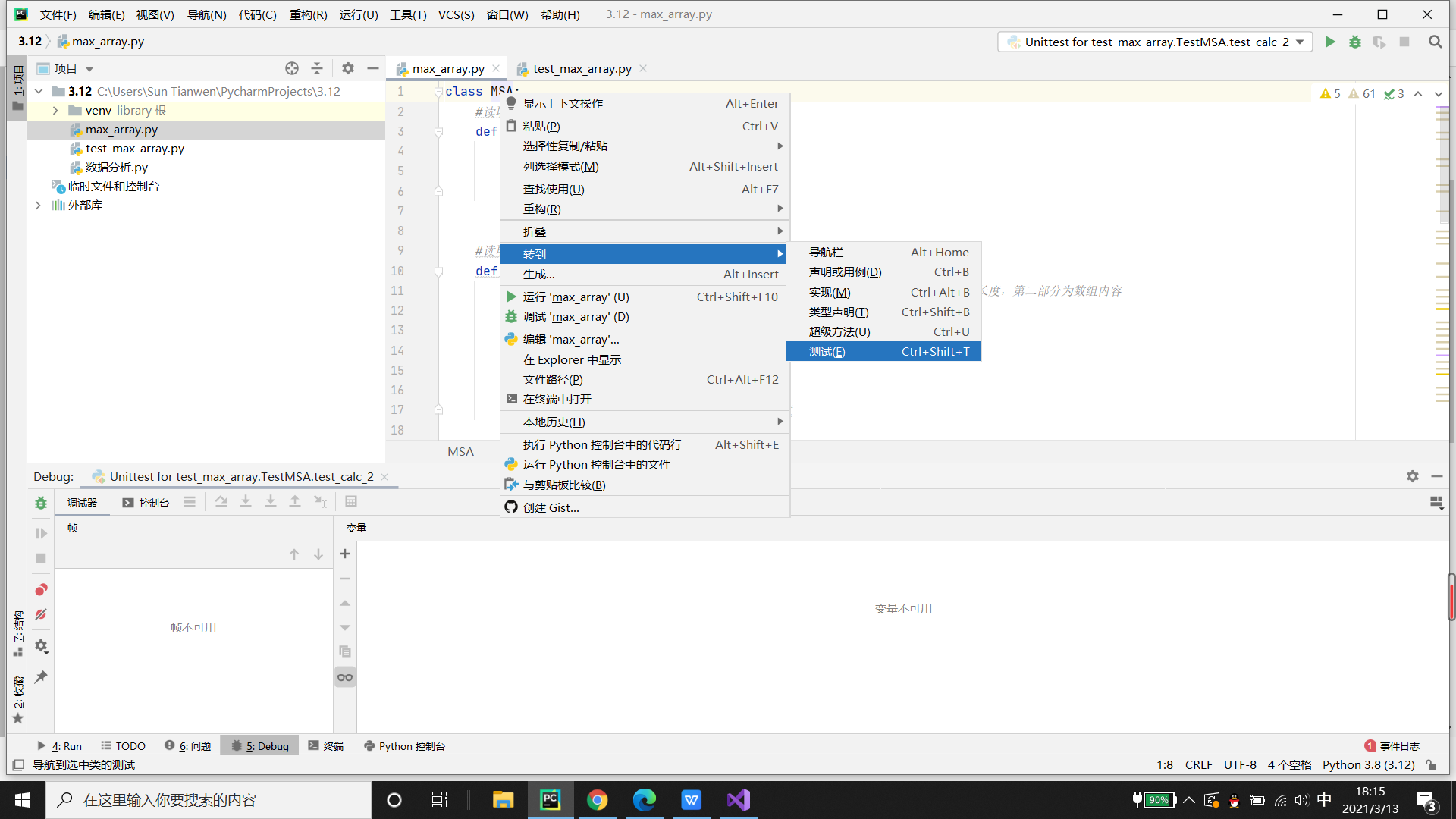Click Python 3.8 (3.12) interpreter in status bar

point(1368,765)
